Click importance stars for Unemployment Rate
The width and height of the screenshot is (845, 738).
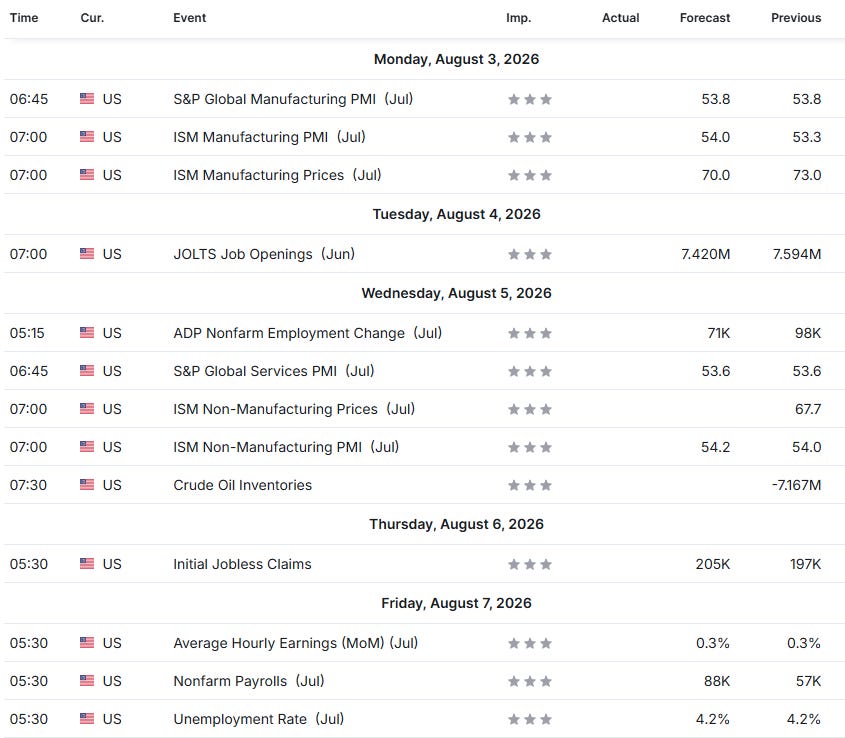[x=530, y=719]
